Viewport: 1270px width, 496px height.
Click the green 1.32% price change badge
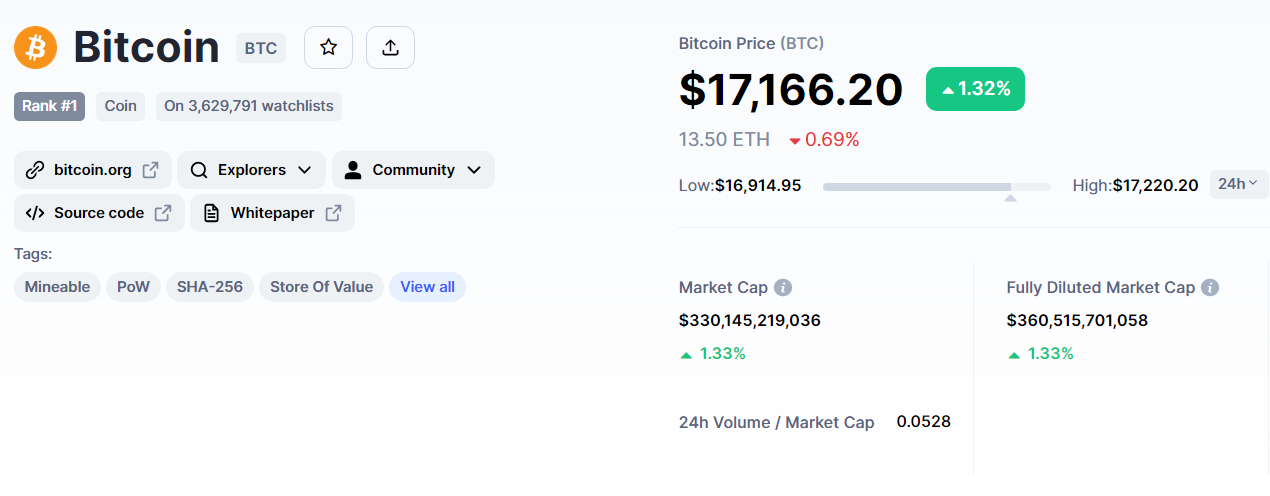click(975, 89)
